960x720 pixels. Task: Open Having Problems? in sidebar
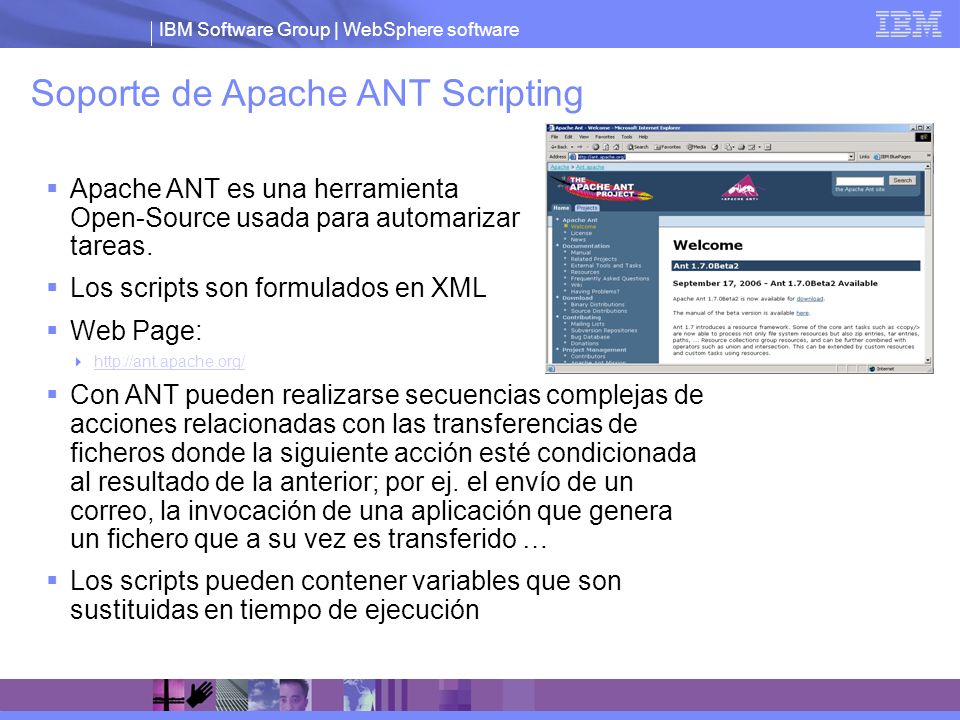(x=595, y=291)
